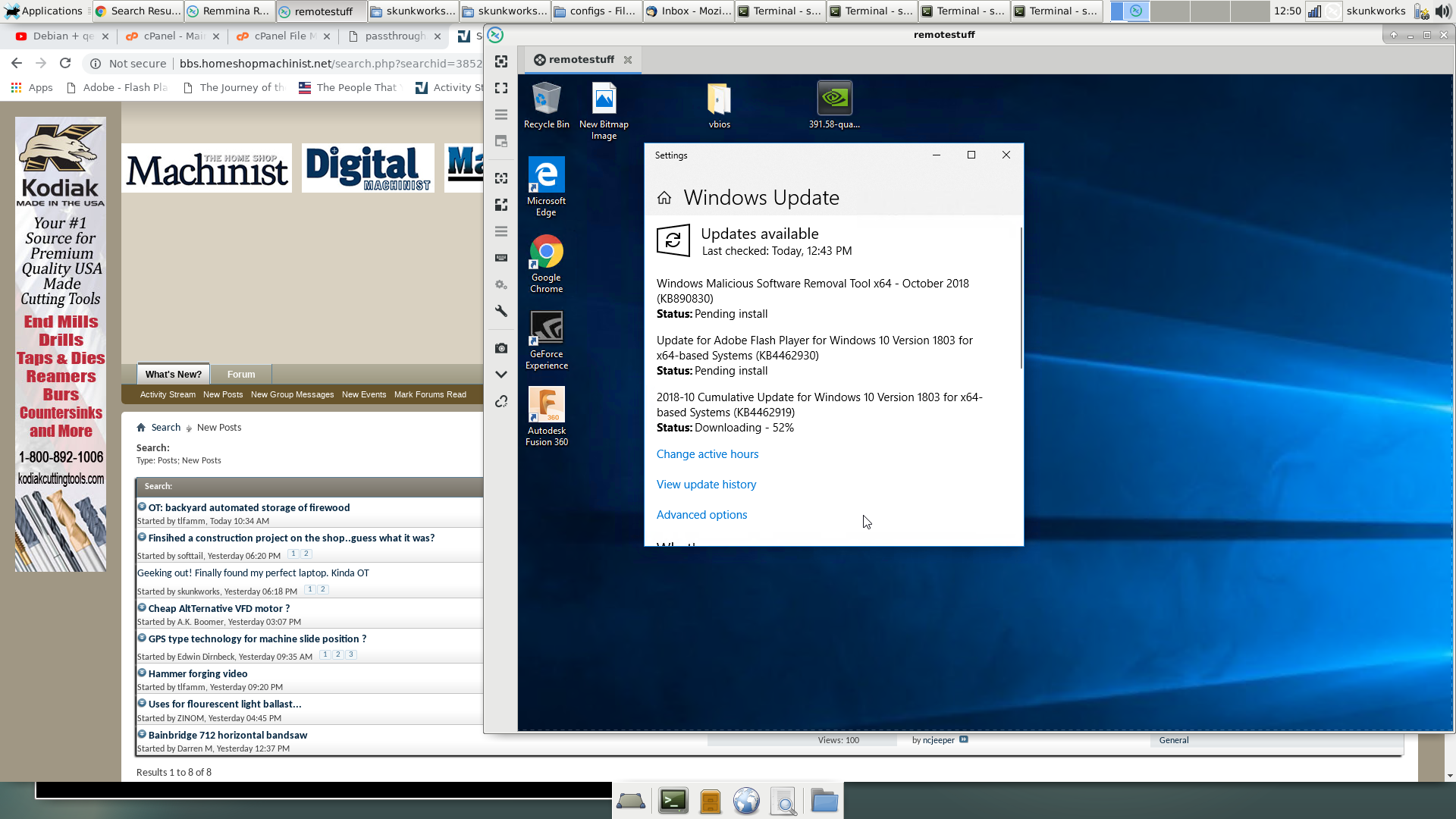Reload the forum page in Chrome

click(65, 64)
